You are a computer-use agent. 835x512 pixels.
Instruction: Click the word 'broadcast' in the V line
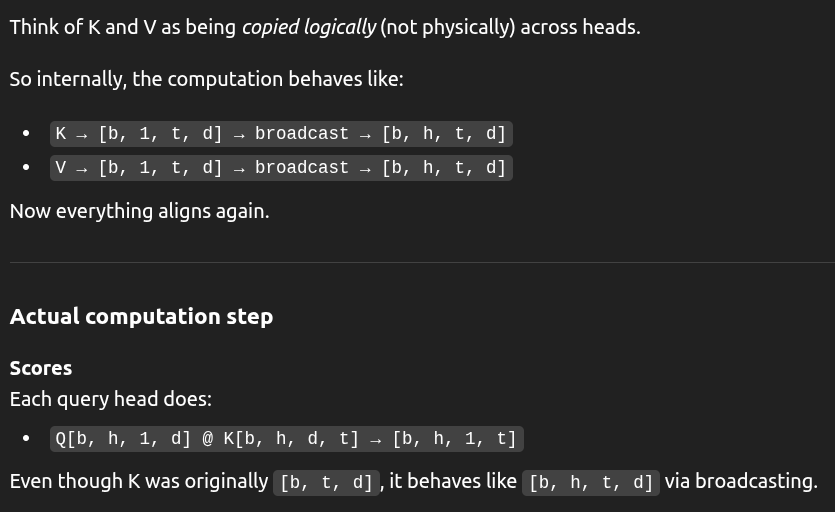pos(301,167)
